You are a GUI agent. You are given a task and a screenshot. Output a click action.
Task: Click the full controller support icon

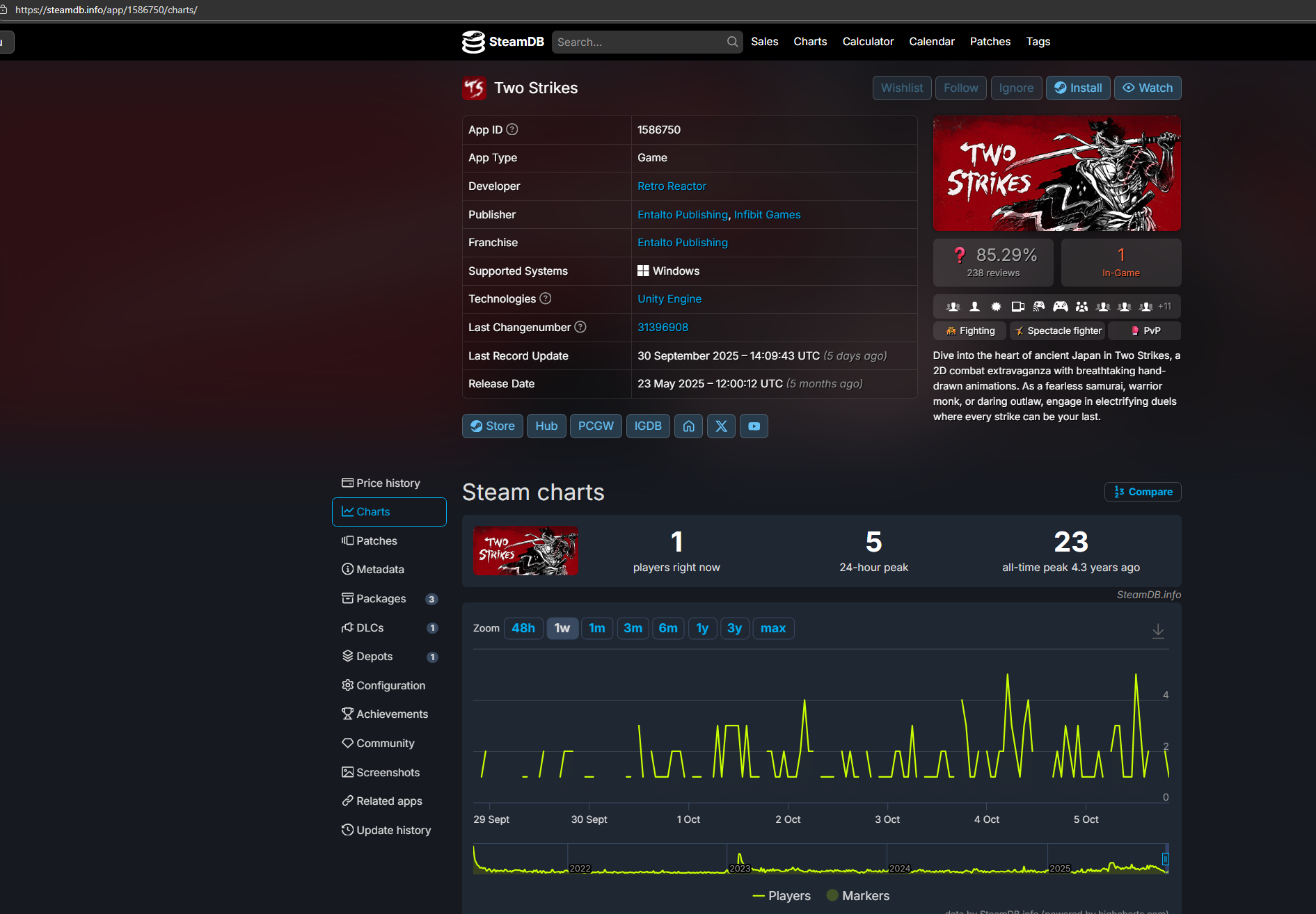coord(1061,306)
